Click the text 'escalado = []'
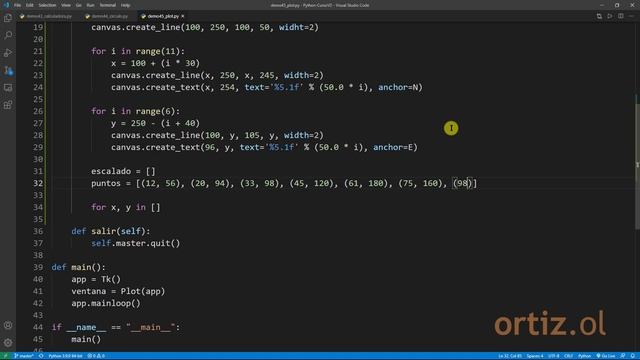This screenshot has width=640, height=360. [x=123, y=171]
